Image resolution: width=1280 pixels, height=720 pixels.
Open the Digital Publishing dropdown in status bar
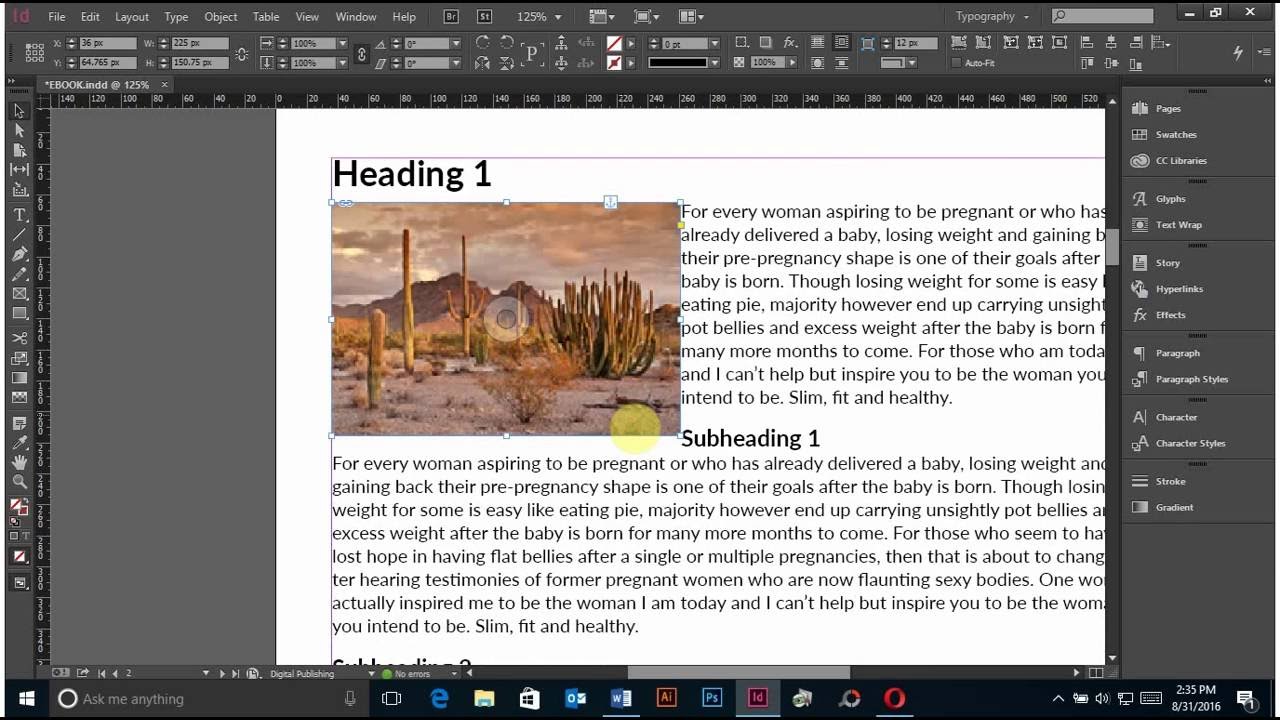point(304,673)
